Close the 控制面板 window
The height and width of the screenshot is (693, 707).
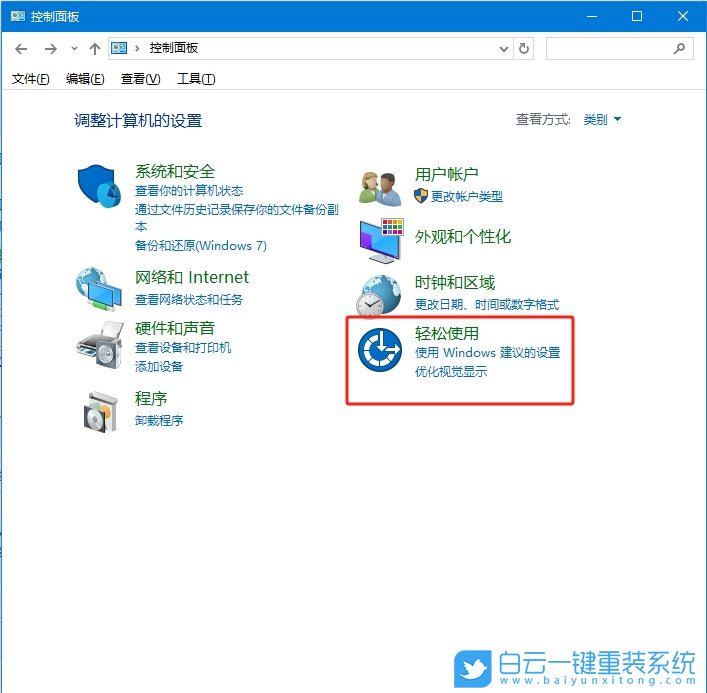point(683,16)
